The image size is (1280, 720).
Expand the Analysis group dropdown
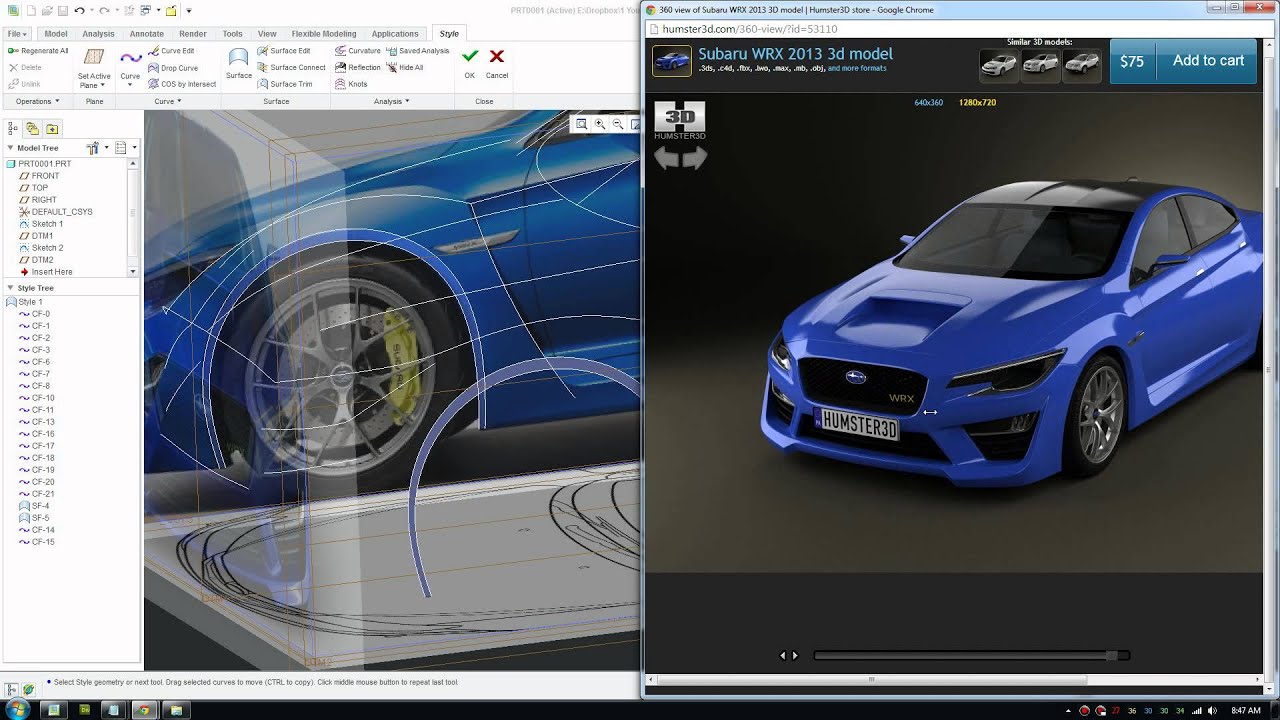tap(392, 101)
